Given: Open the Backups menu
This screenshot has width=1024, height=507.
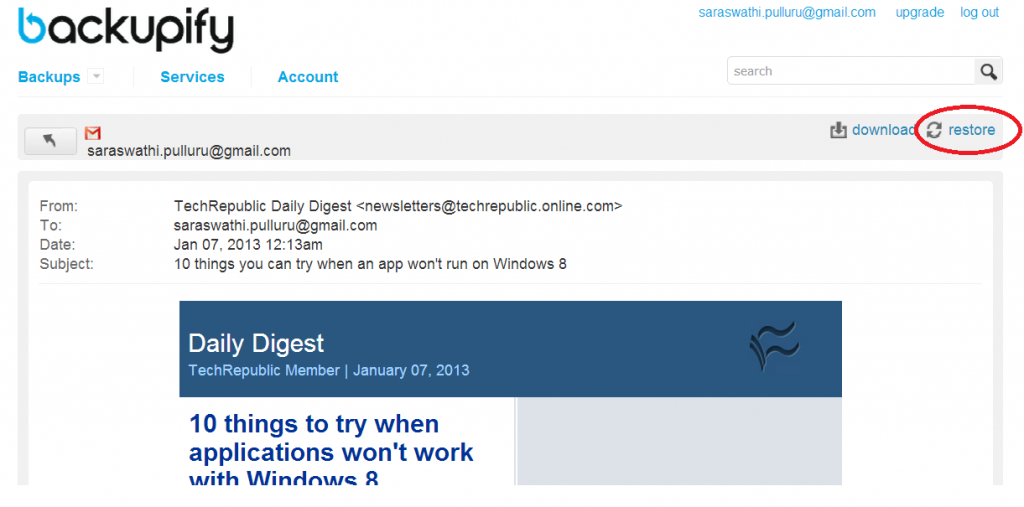Looking at the screenshot, I should coord(49,77).
